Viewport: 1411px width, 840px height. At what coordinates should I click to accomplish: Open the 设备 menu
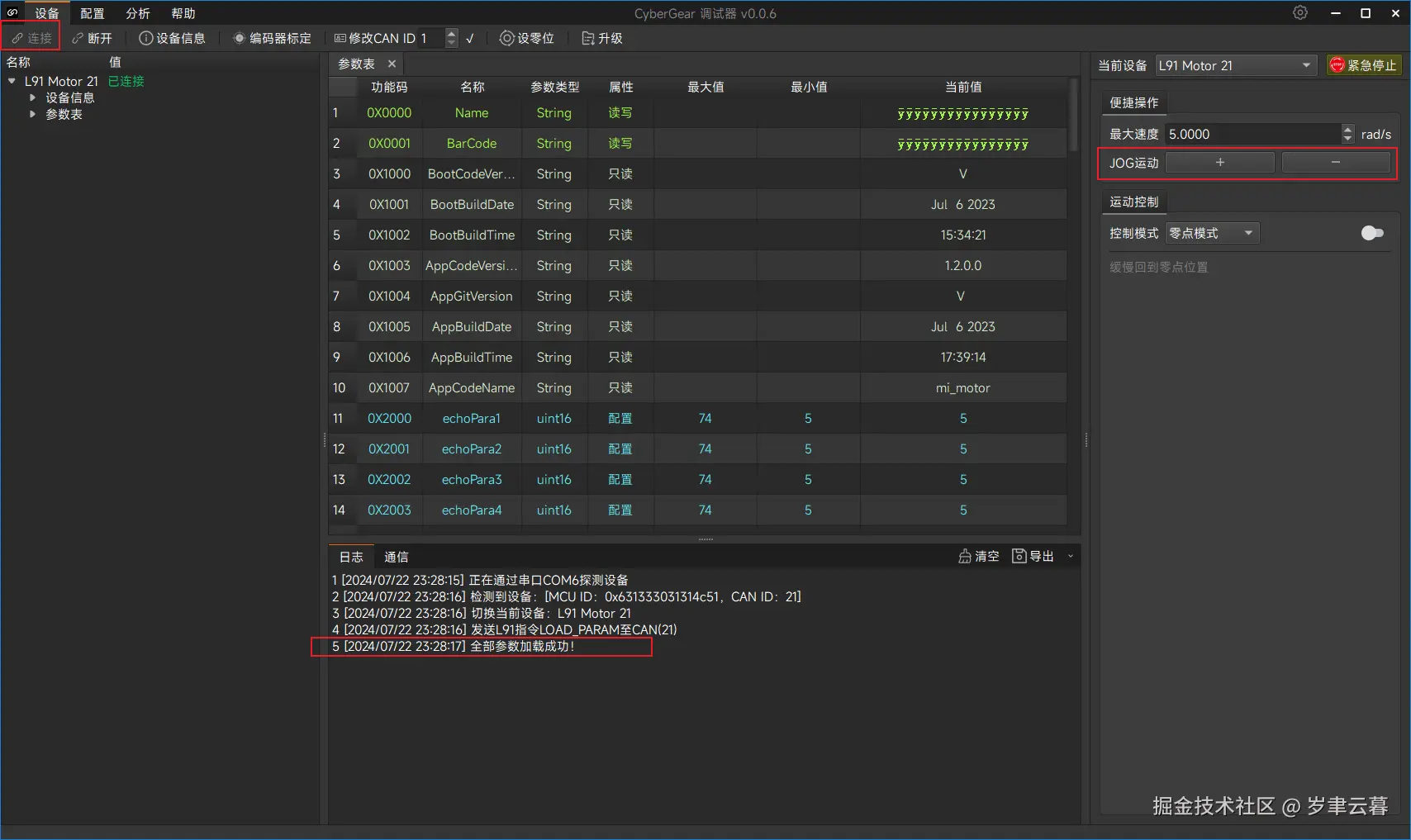coord(47,13)
